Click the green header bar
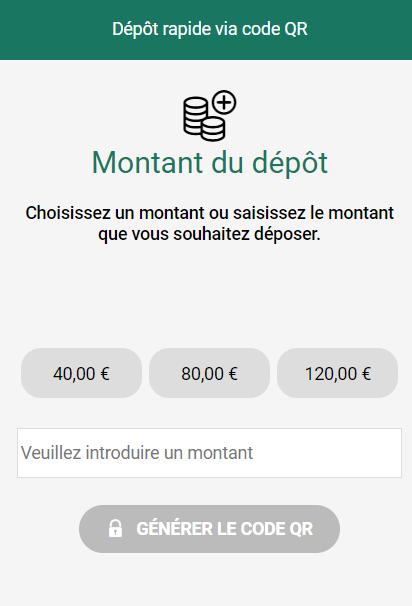Viewport: 412px width, 606px height. coord(206,30)
